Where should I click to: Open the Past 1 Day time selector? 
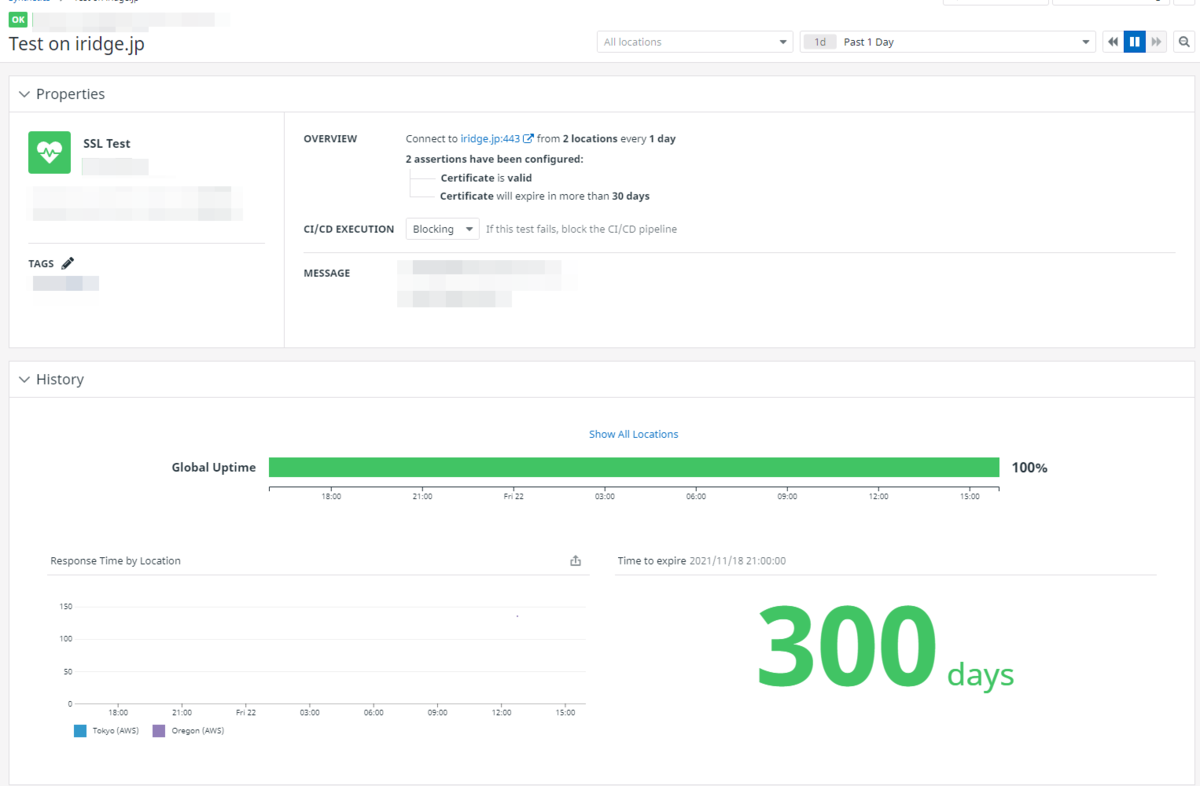tap(948, 42)
